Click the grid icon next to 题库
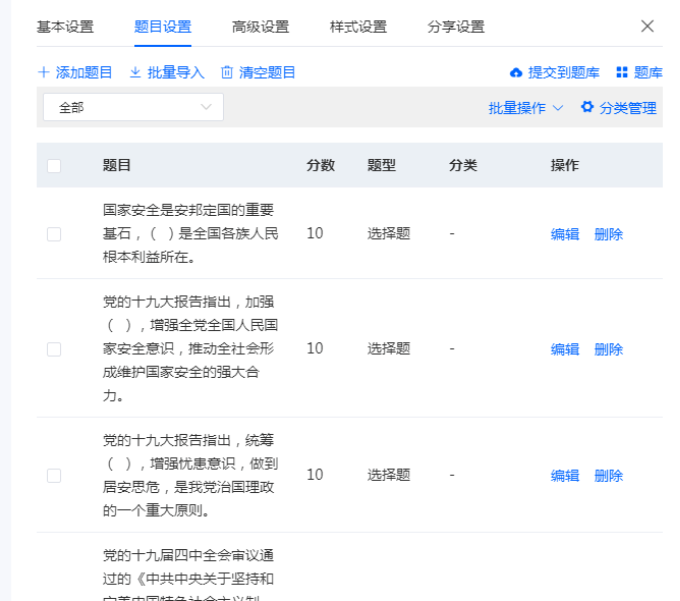 pos(622,72)
